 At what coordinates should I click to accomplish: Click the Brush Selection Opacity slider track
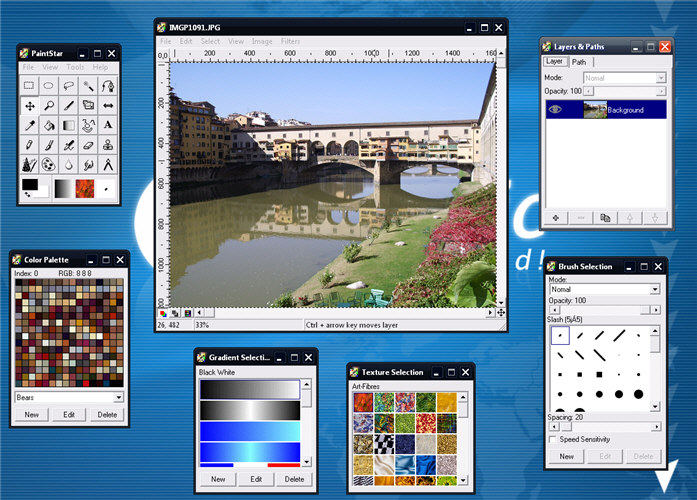605,310
